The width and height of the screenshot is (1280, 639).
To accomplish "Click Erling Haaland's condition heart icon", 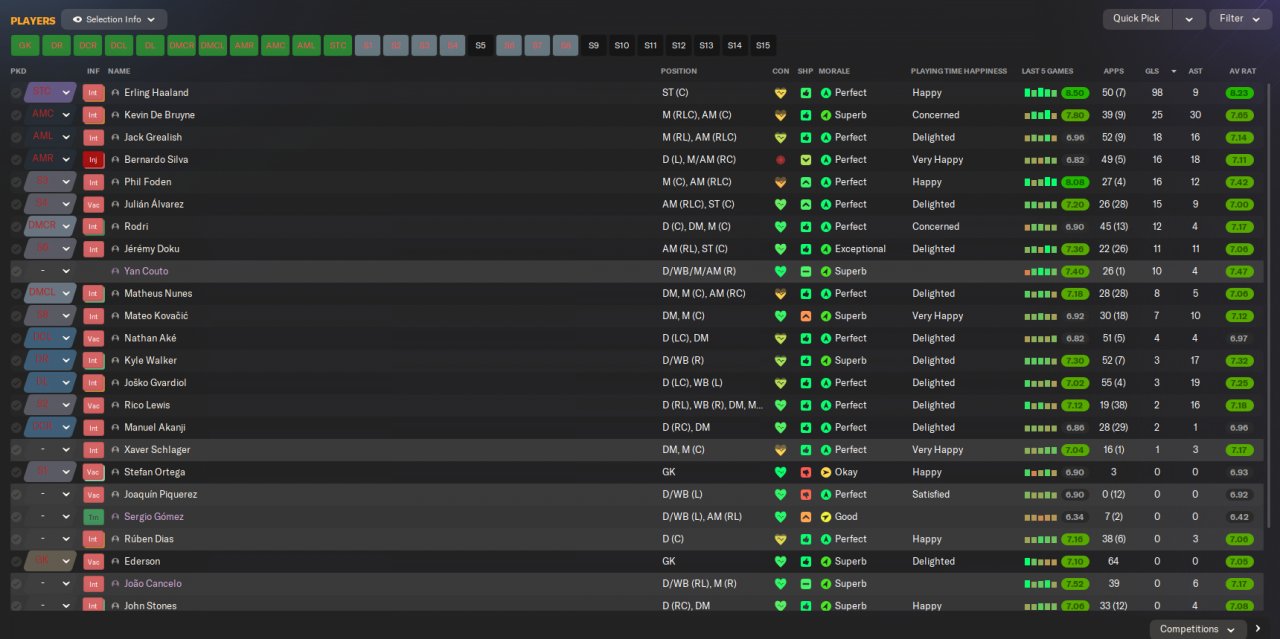I will click(781, 93).
